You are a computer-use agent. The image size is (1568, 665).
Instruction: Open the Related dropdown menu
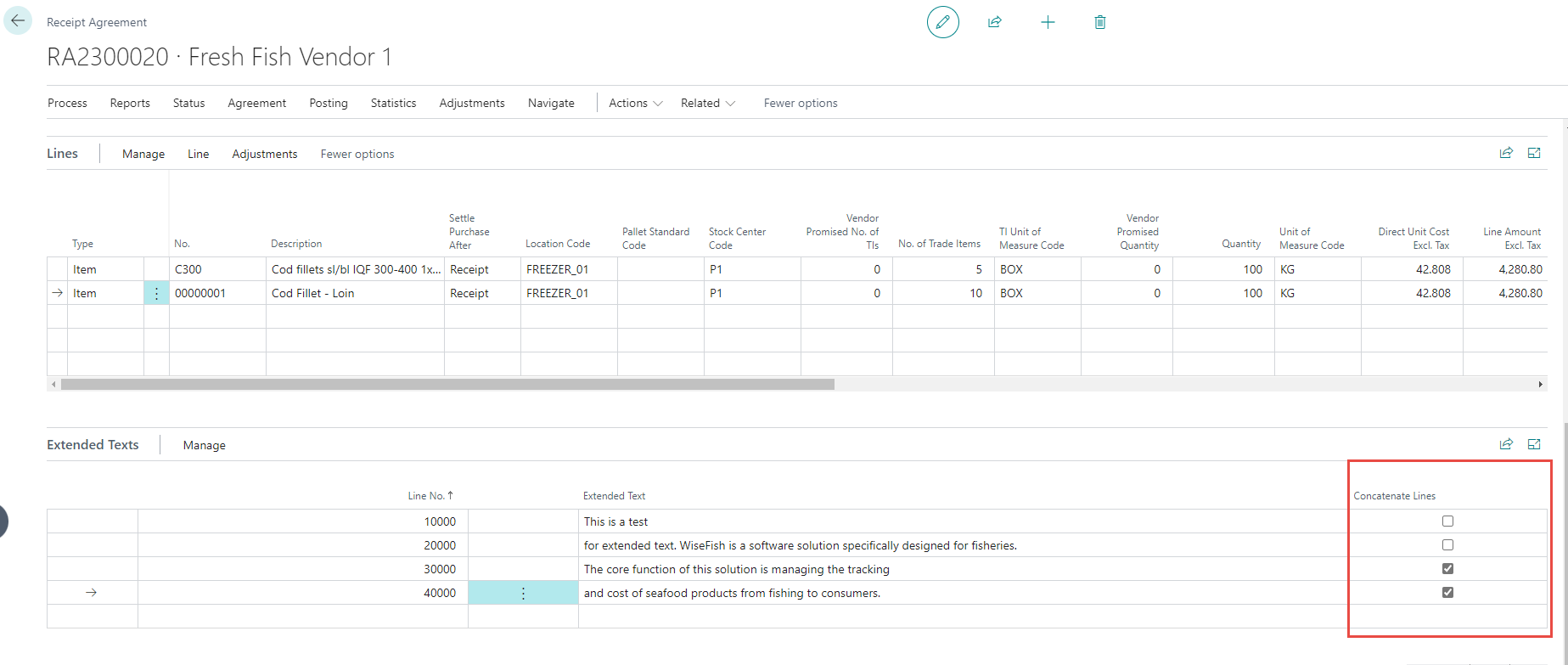click(x=707, y=103)
